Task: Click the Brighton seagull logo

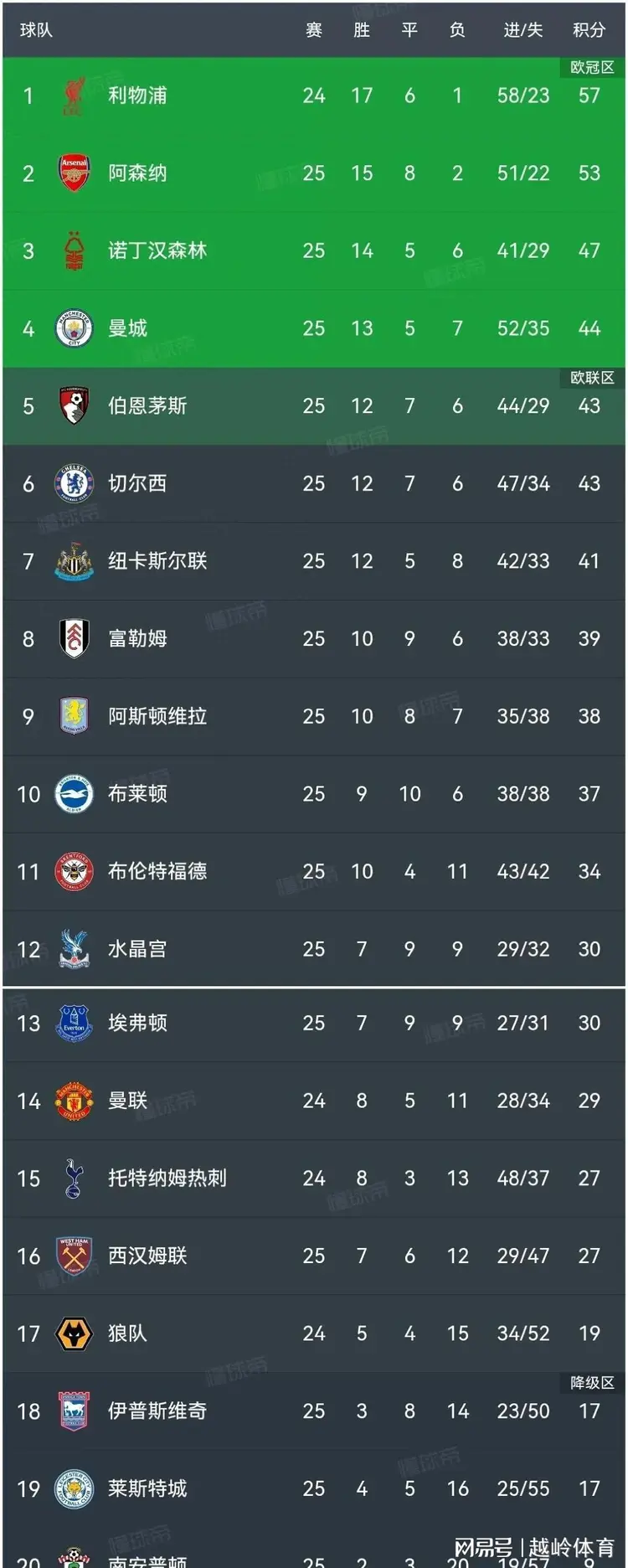Action: click(74, 793)
